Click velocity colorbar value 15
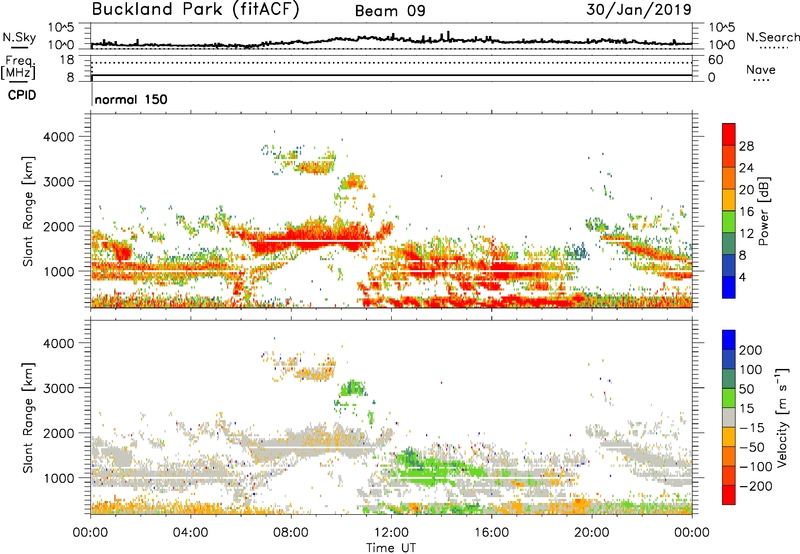This screenshot has width=800, height=554. point(746,408)
